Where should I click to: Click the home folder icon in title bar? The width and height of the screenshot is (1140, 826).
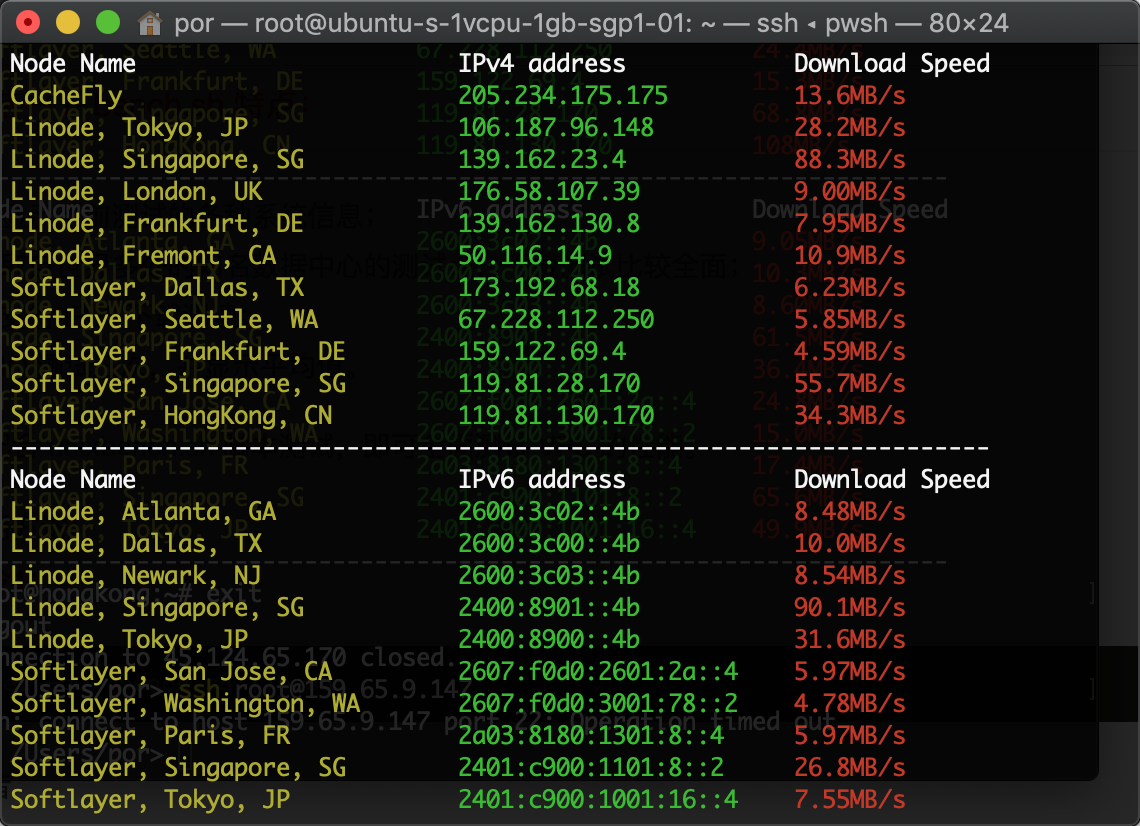[150, 23]
